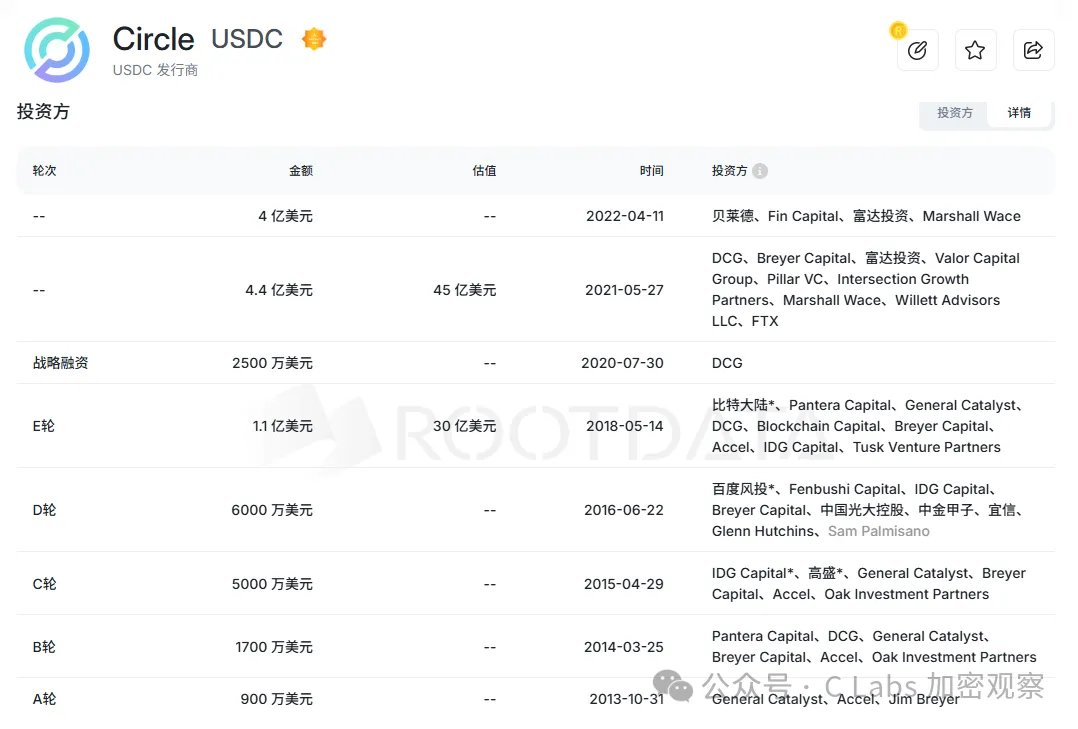
Task: Open investor 贝莱德 link
Action: click(x=732, y=217)
